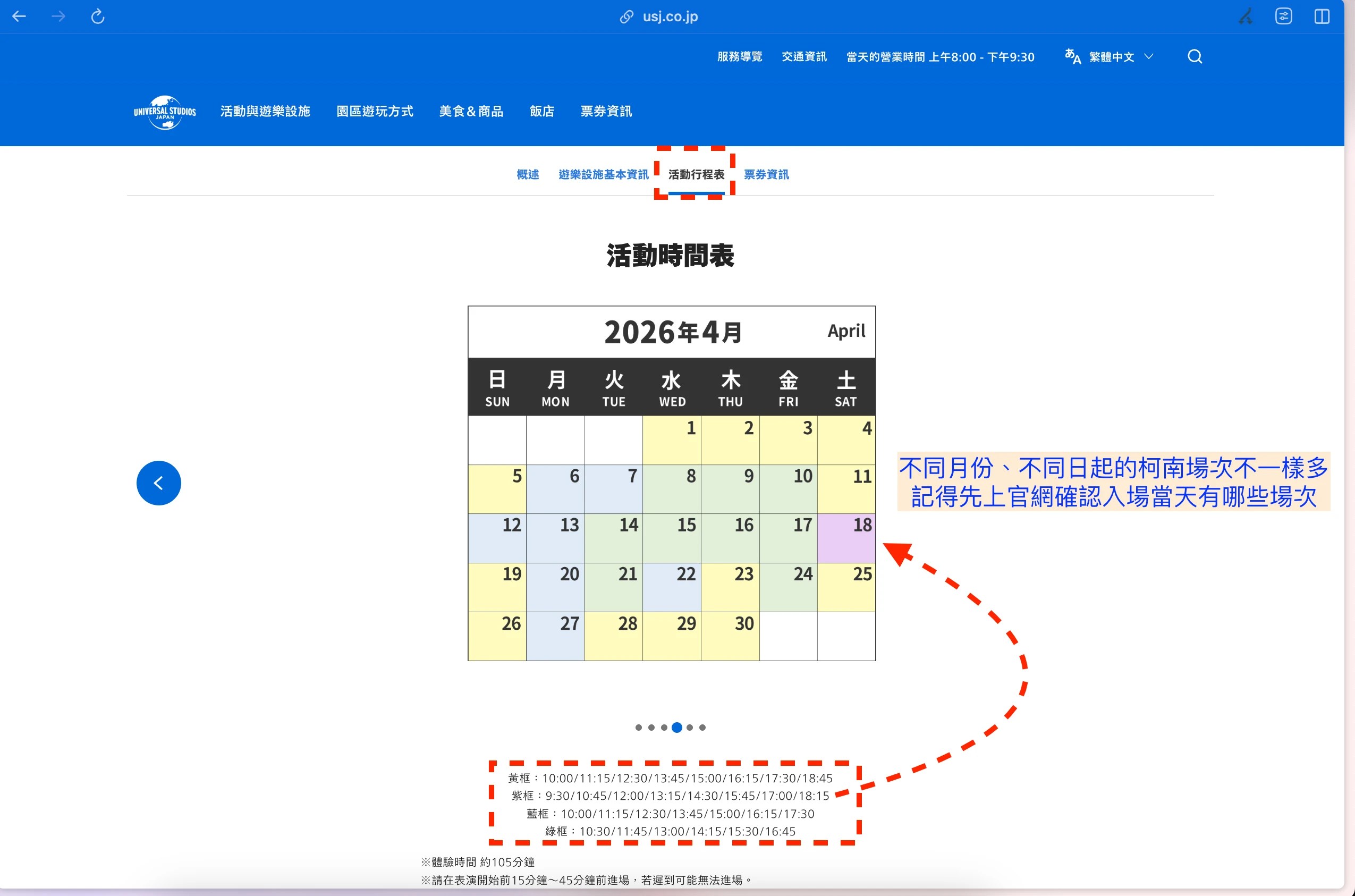Image resolution: width=1355 pixels, height=896 pixels.
Task: Open the site search magnifier icon
Action: pos(1195,56)
